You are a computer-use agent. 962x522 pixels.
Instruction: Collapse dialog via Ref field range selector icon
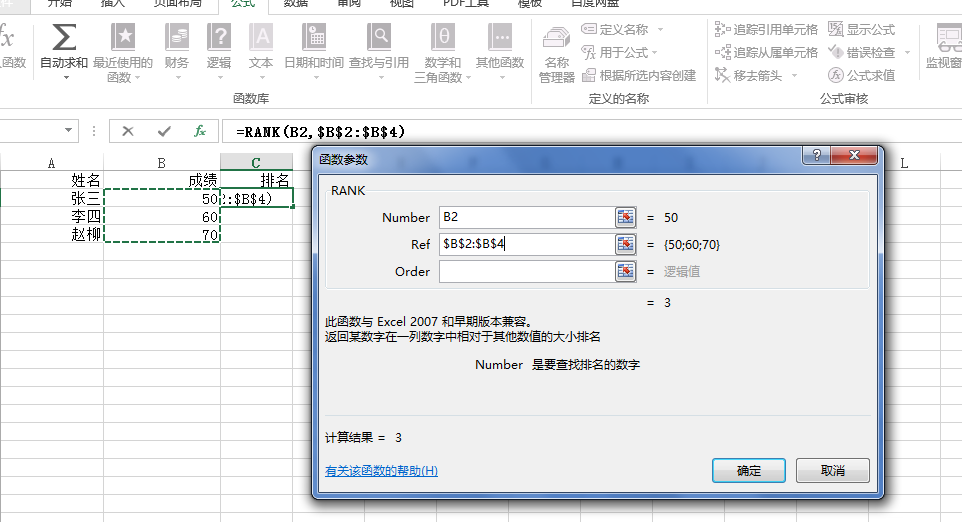click(625, 244)
